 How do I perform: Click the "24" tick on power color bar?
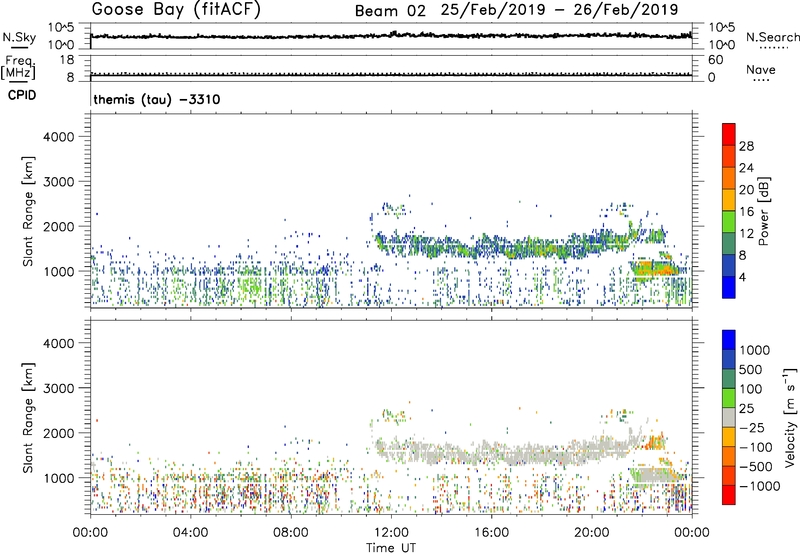tap(746, 168)
